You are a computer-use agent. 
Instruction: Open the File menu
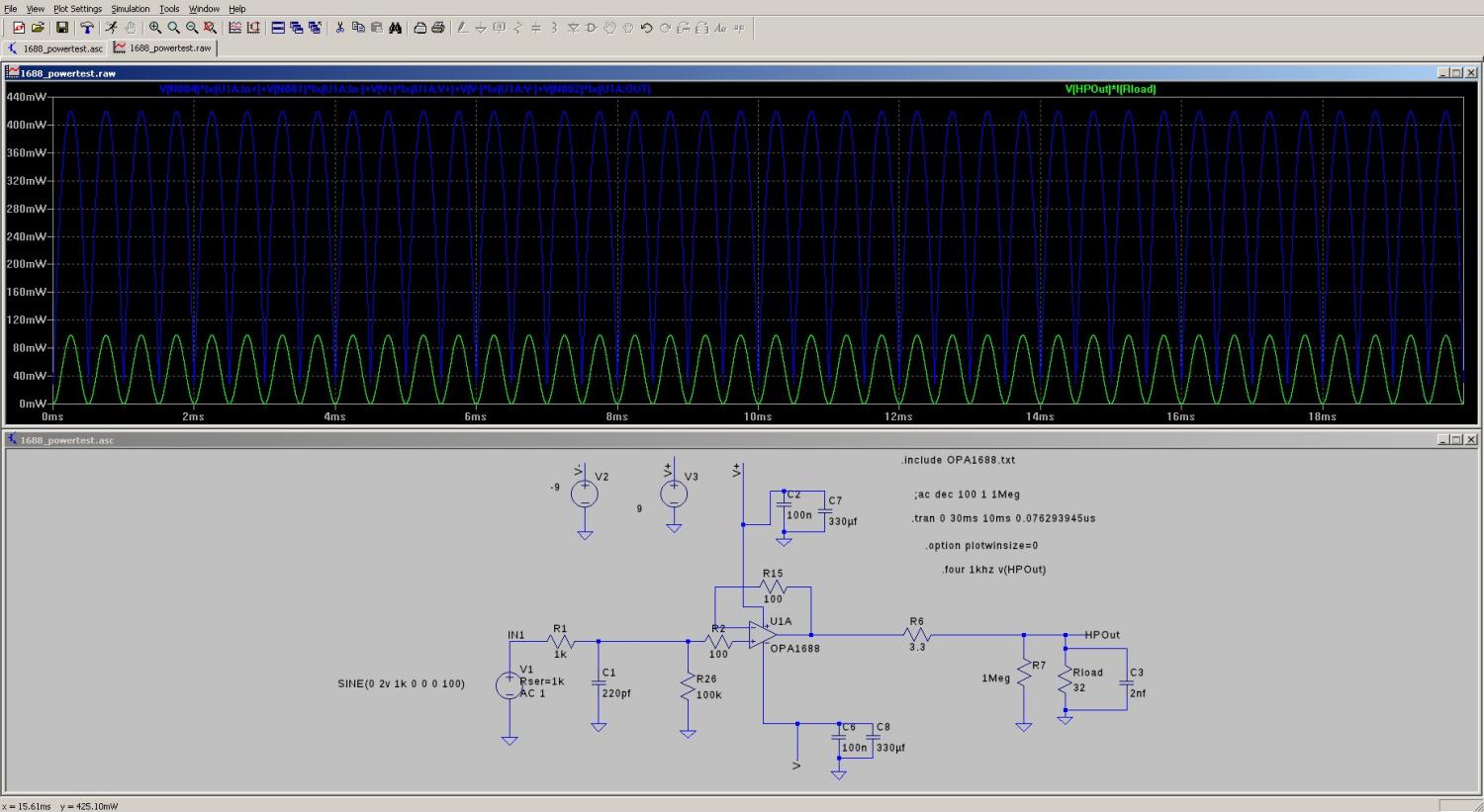[11, 9]
